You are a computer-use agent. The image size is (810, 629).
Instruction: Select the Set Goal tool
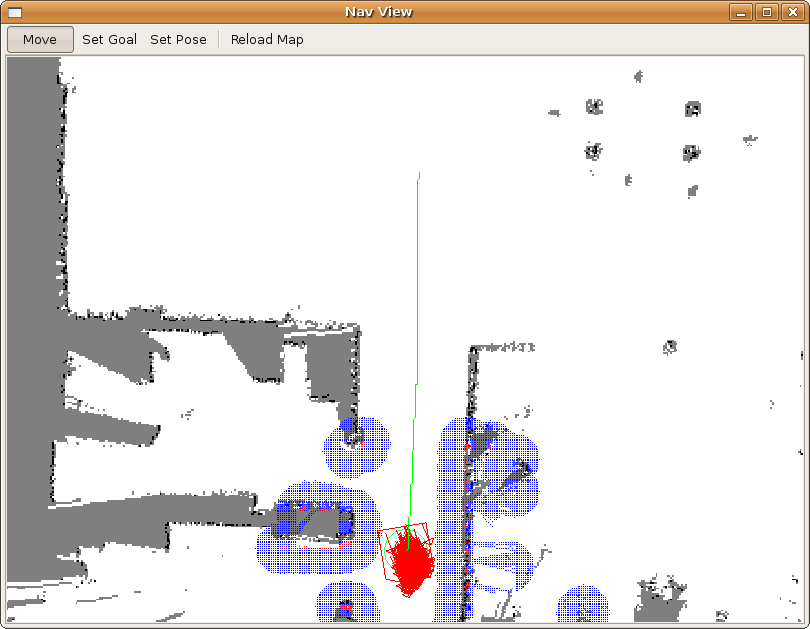(109, 40)
